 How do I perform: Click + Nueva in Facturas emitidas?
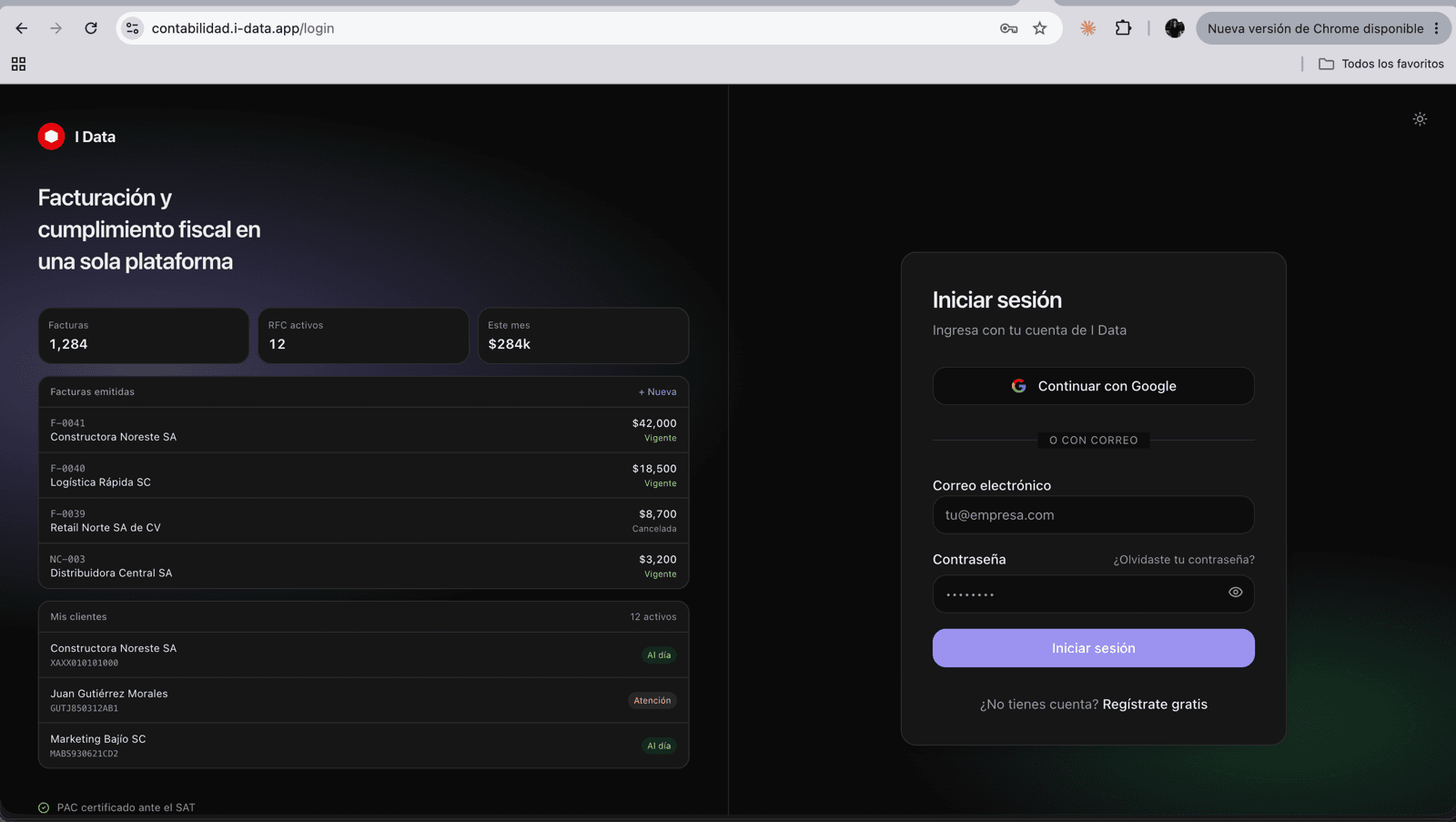tap(657, 392)
